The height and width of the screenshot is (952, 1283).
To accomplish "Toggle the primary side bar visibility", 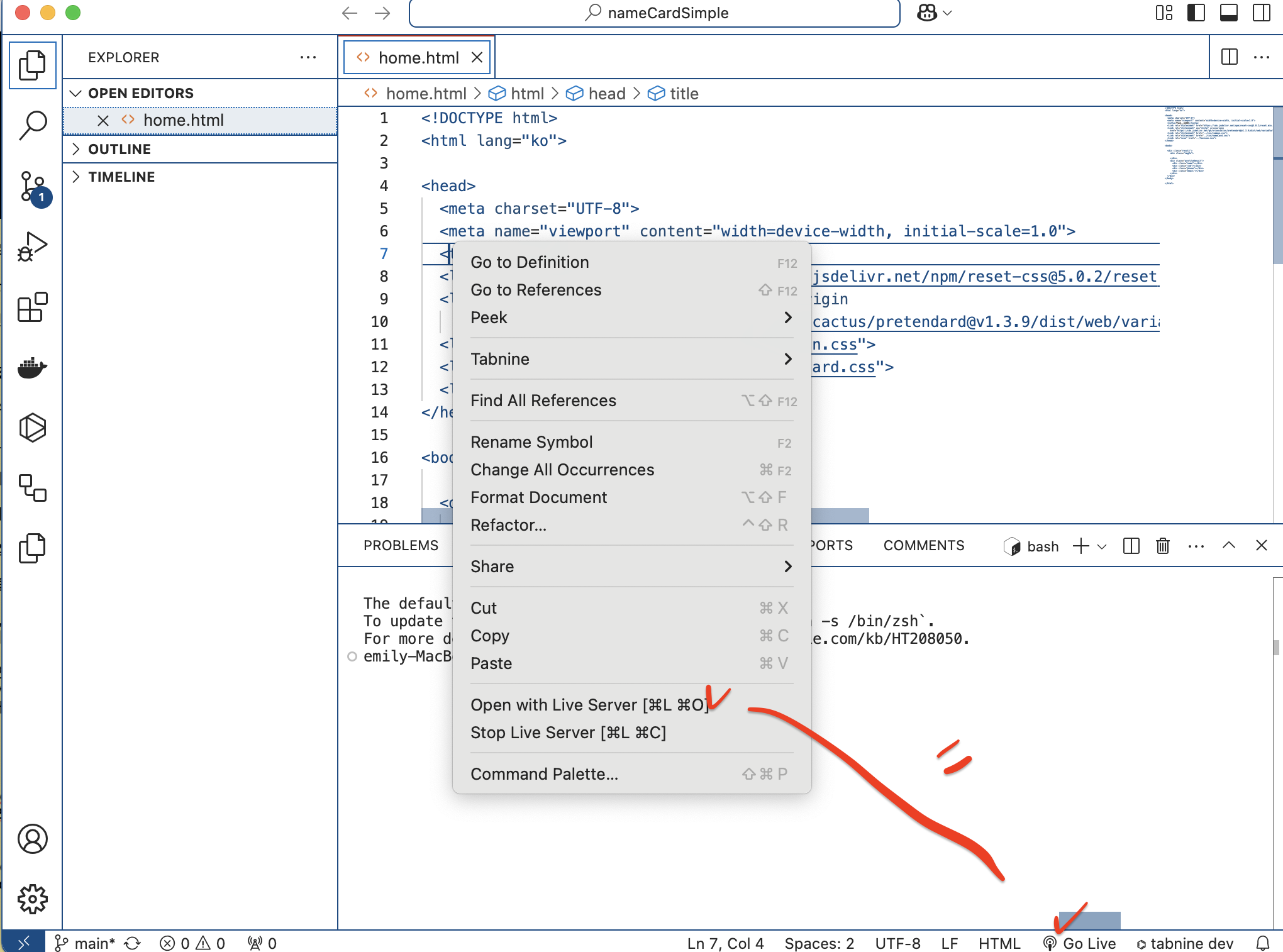I will coord(1196,13).
